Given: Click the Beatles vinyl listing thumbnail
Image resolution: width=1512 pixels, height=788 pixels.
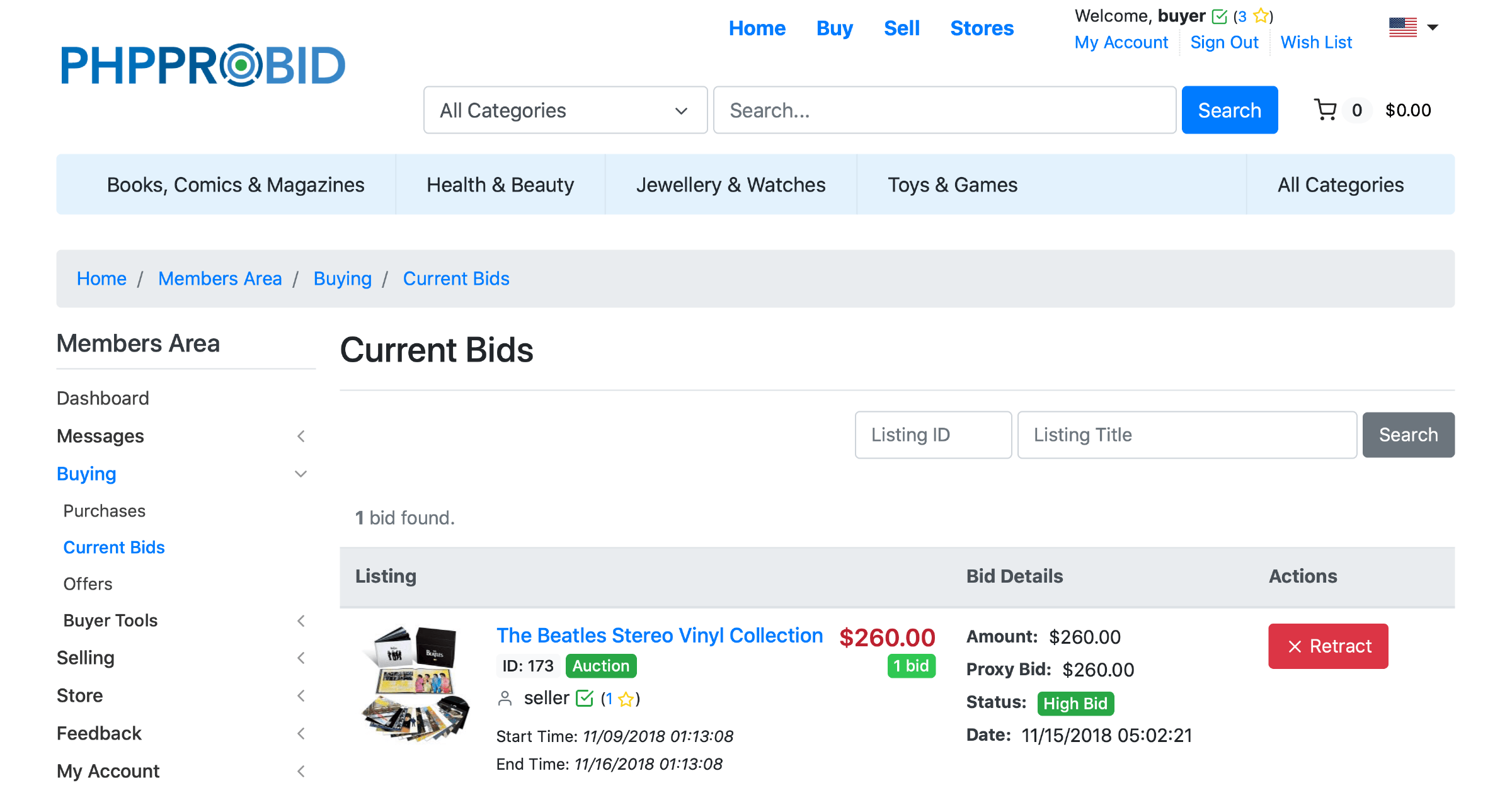Looking at the screenshot, I should point(416,683).
